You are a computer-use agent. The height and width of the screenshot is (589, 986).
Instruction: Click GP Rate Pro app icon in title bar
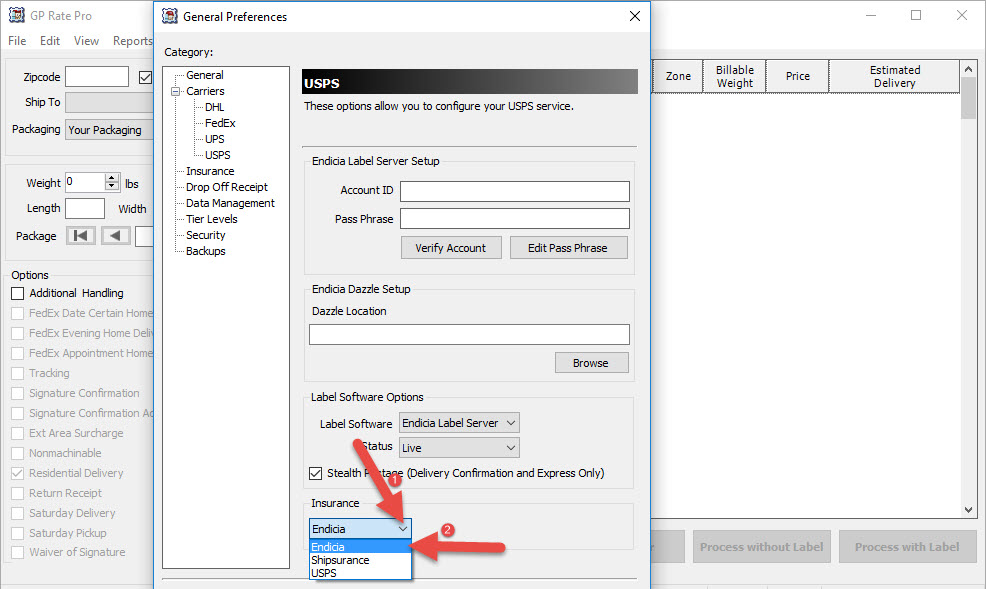point(17,15)
